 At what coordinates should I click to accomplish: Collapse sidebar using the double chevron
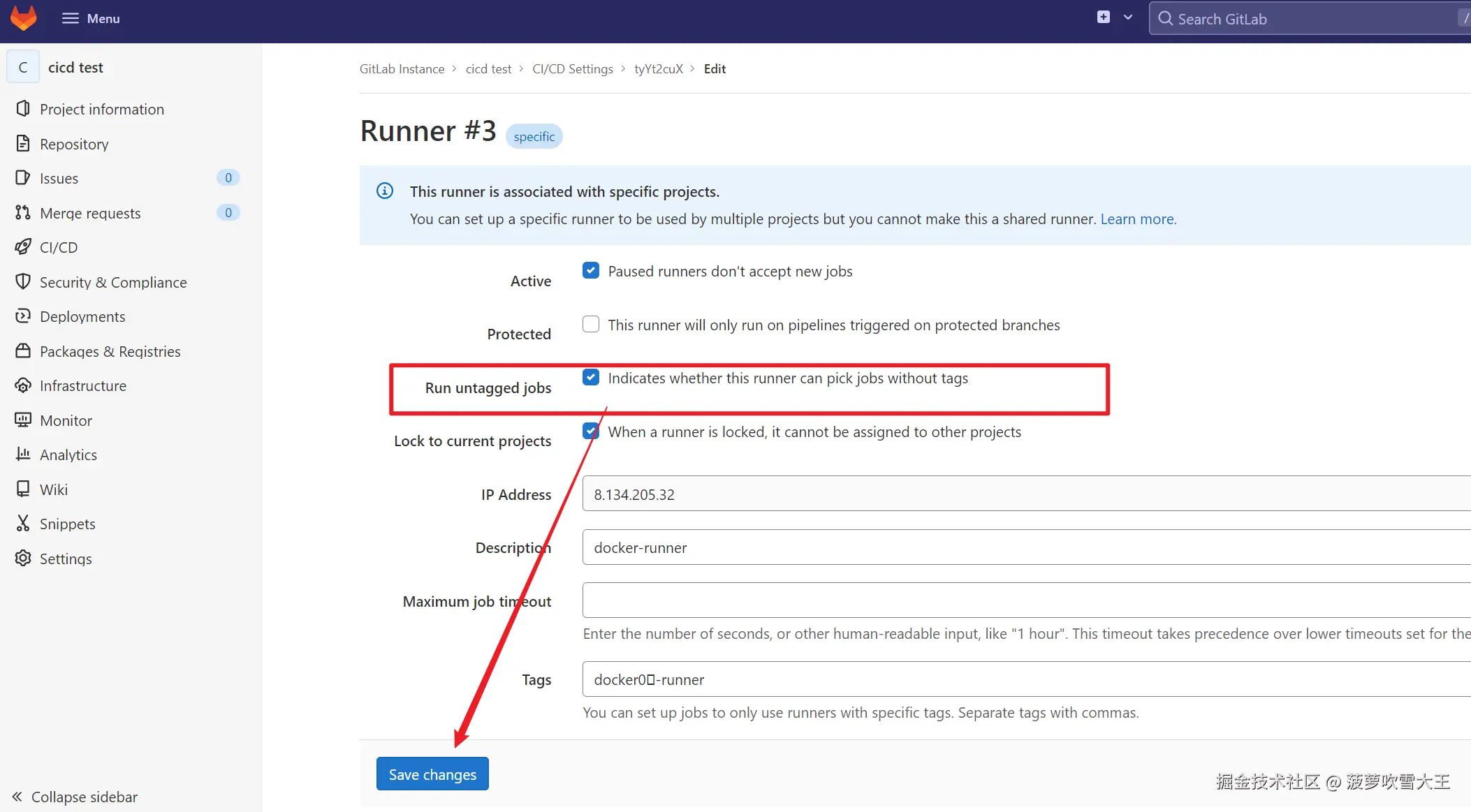click(17, 797)
